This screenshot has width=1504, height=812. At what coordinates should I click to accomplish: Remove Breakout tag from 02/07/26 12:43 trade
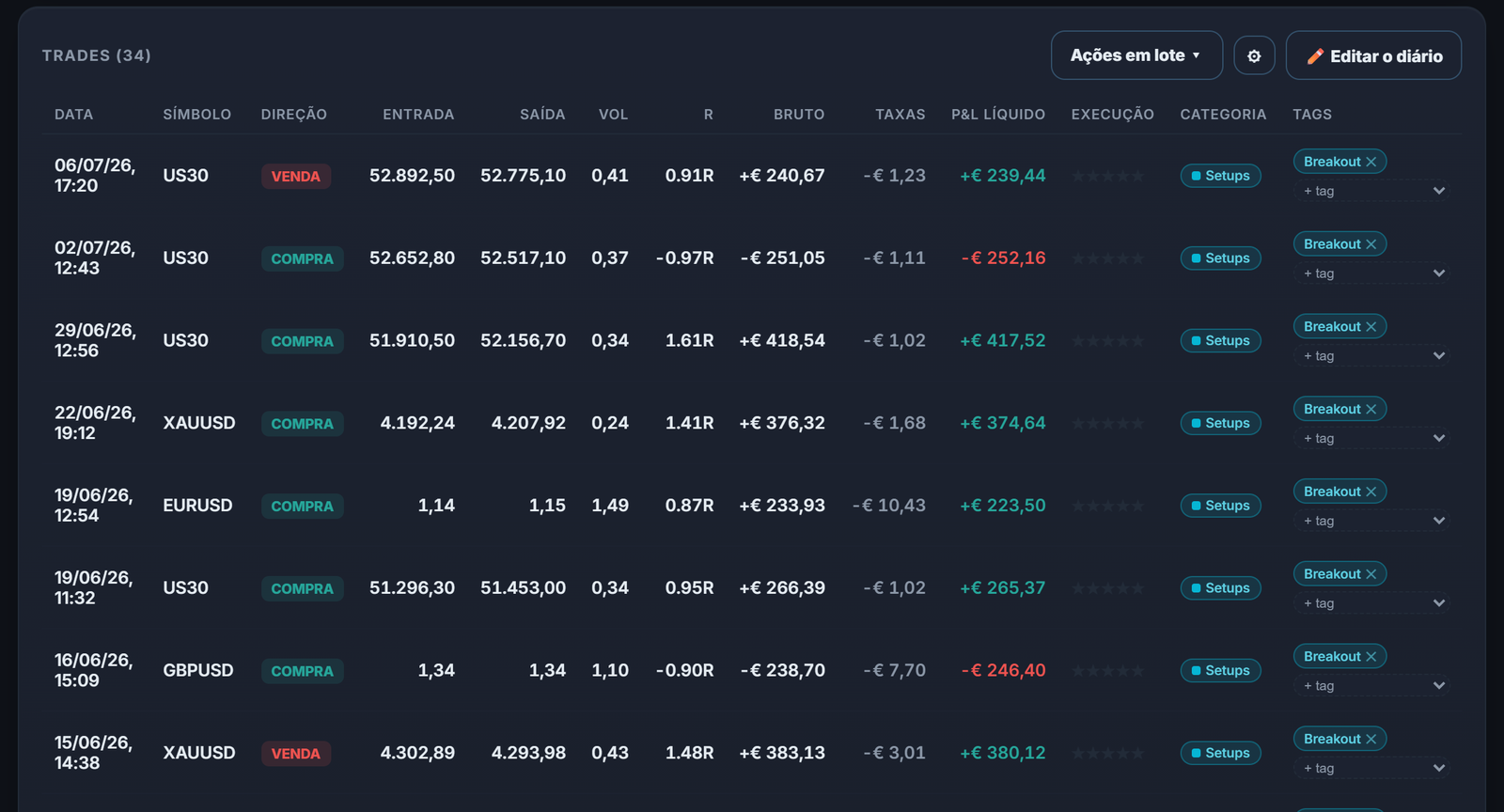tap(1371, 244)
